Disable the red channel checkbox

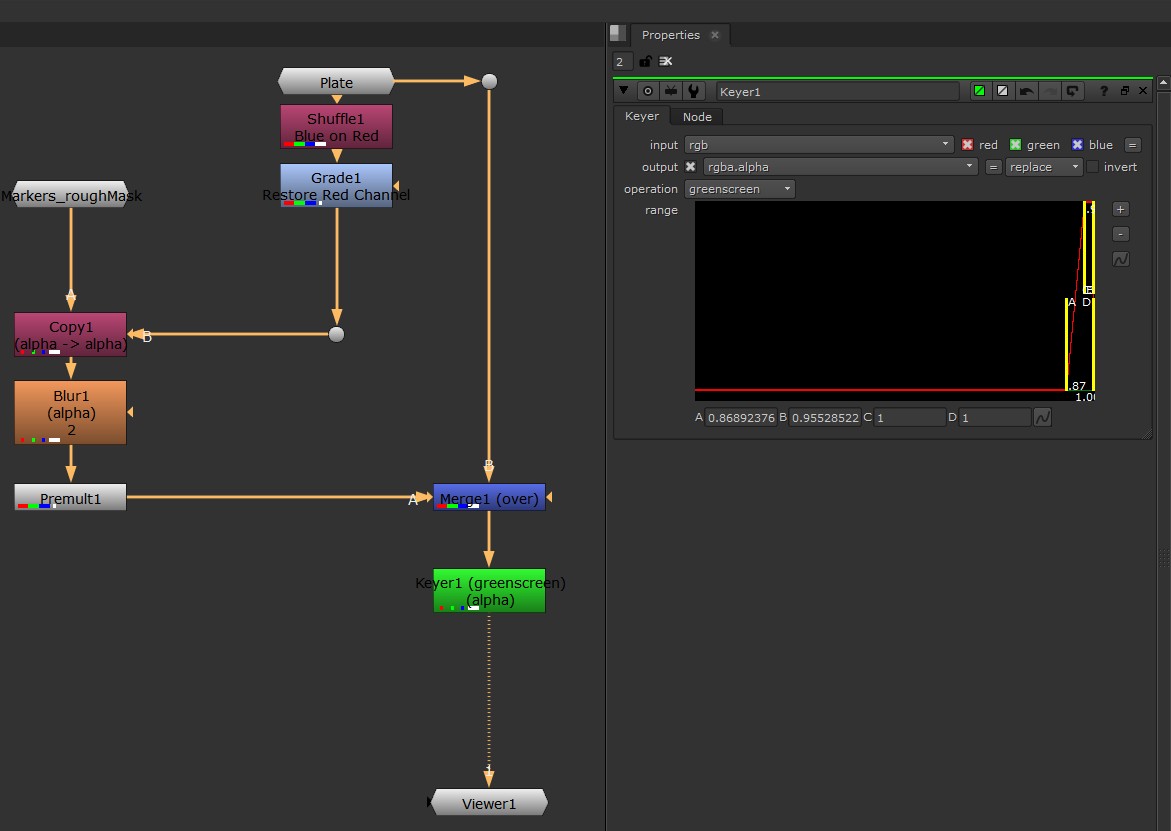[967, 145]
